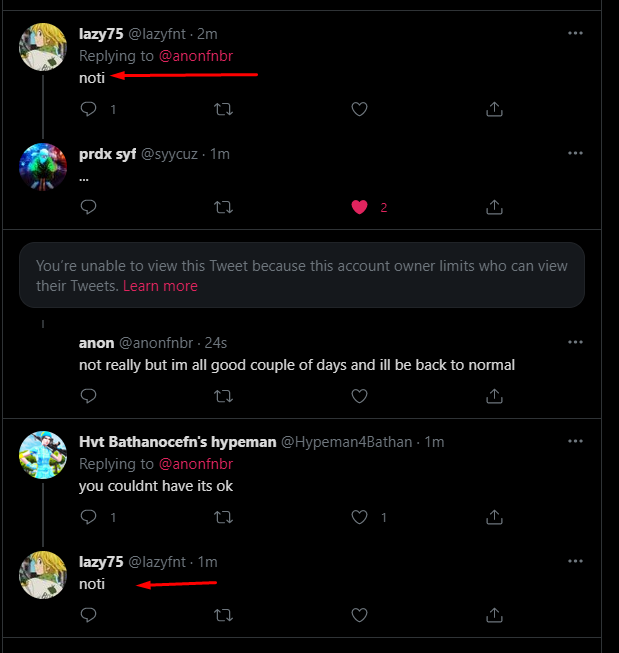Open Hvt Bathanocefn's hypeman avatar
Viewport: 619px width, 653px height.
click(43, 455)
